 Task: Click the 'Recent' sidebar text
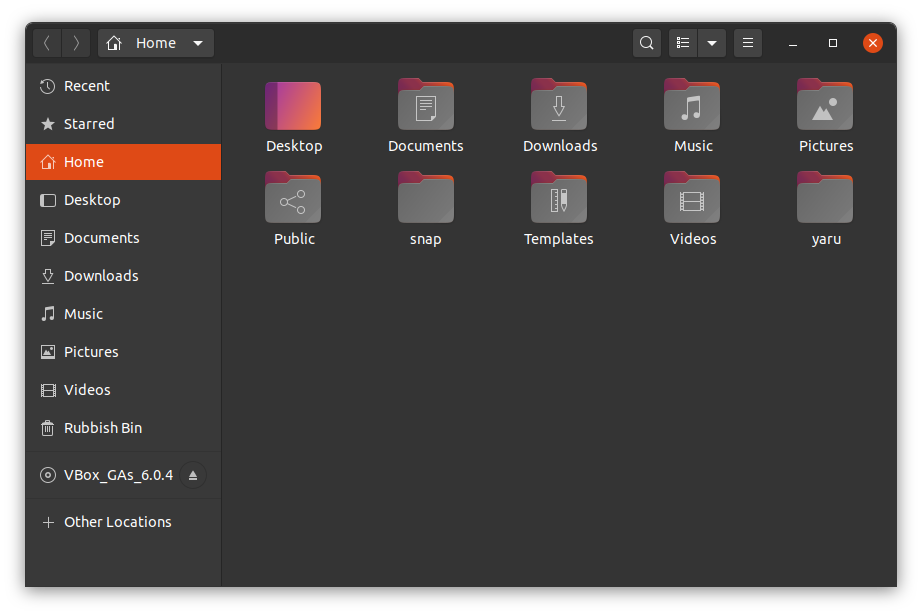[x=86, y=86]
